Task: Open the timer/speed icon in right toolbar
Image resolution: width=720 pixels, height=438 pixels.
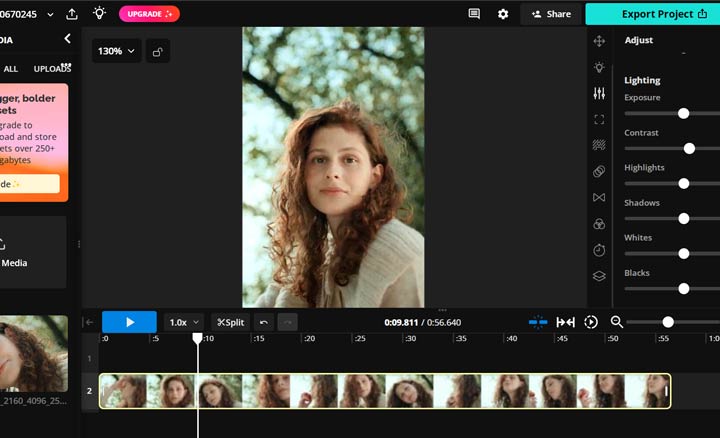Action: [599, 250]
